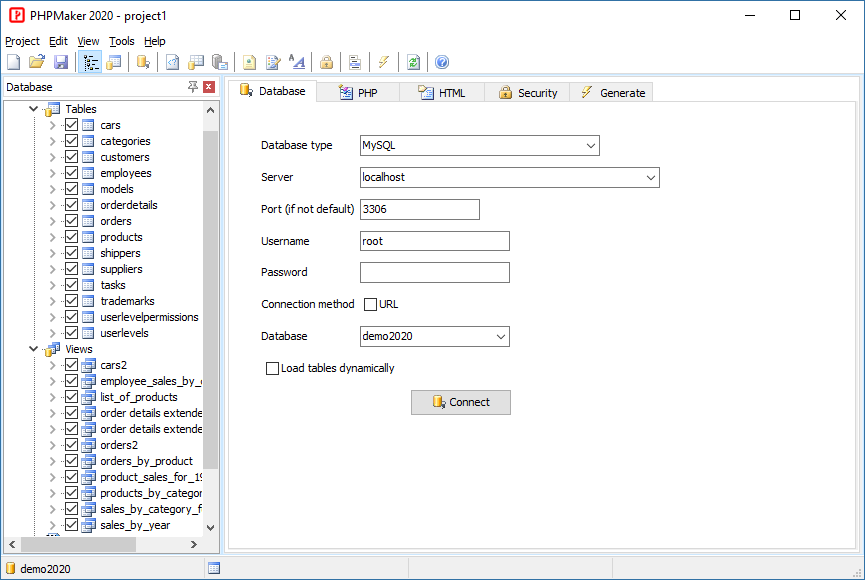Screen dimensions: 865x580
Task: Open the Server dropdown list
Action: pos(650,178)
